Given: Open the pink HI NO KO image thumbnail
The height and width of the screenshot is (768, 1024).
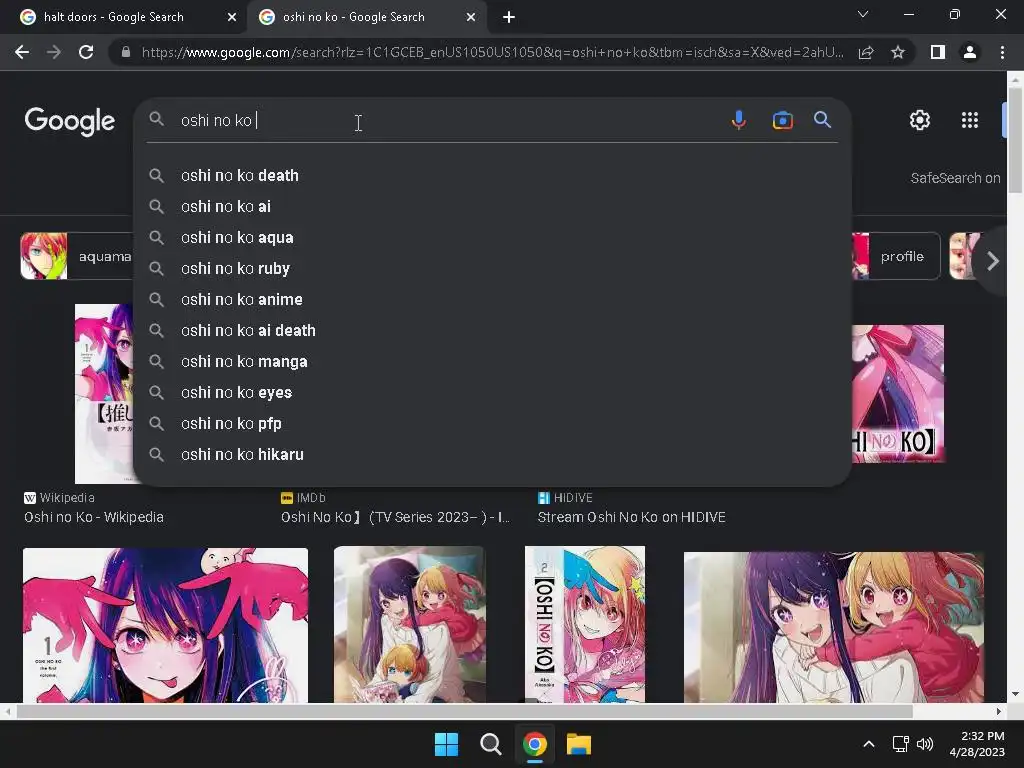Looking at the screenshot, I should pos(898,394).
